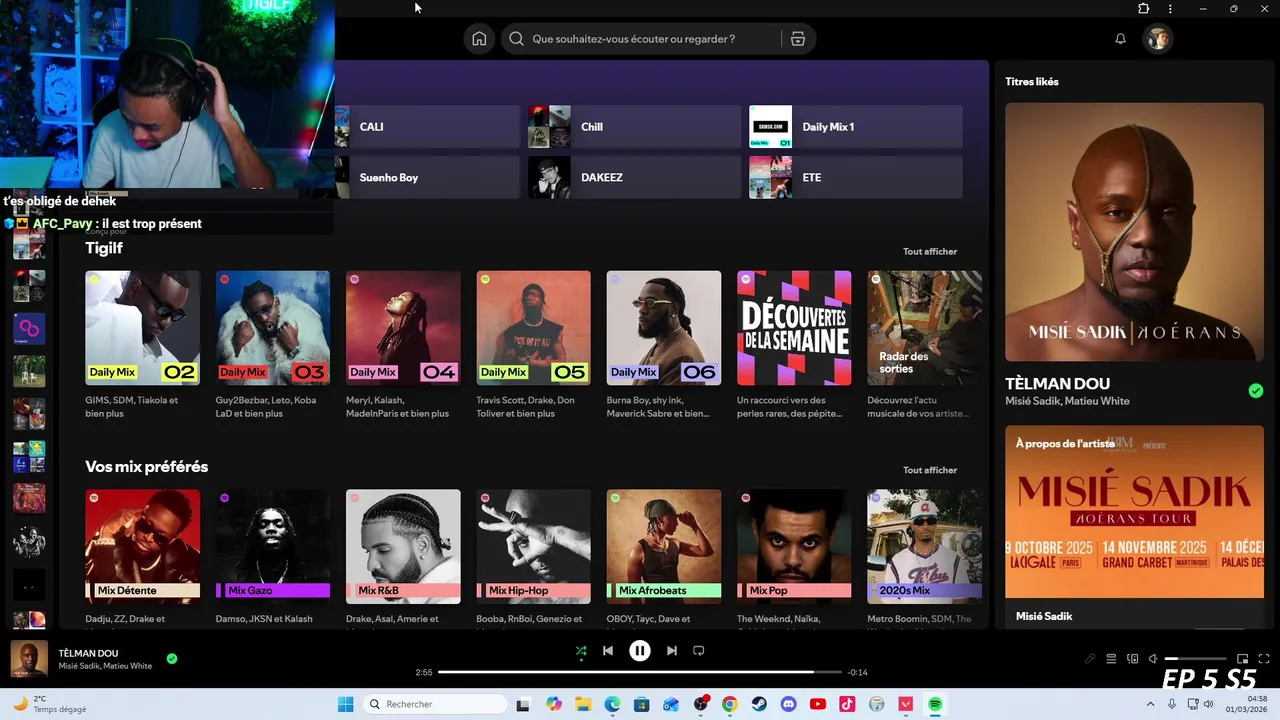Viewport: 1280px width, 720px height.
Task: Go to Spotify Home with the house icon
Action: point(479,39)
